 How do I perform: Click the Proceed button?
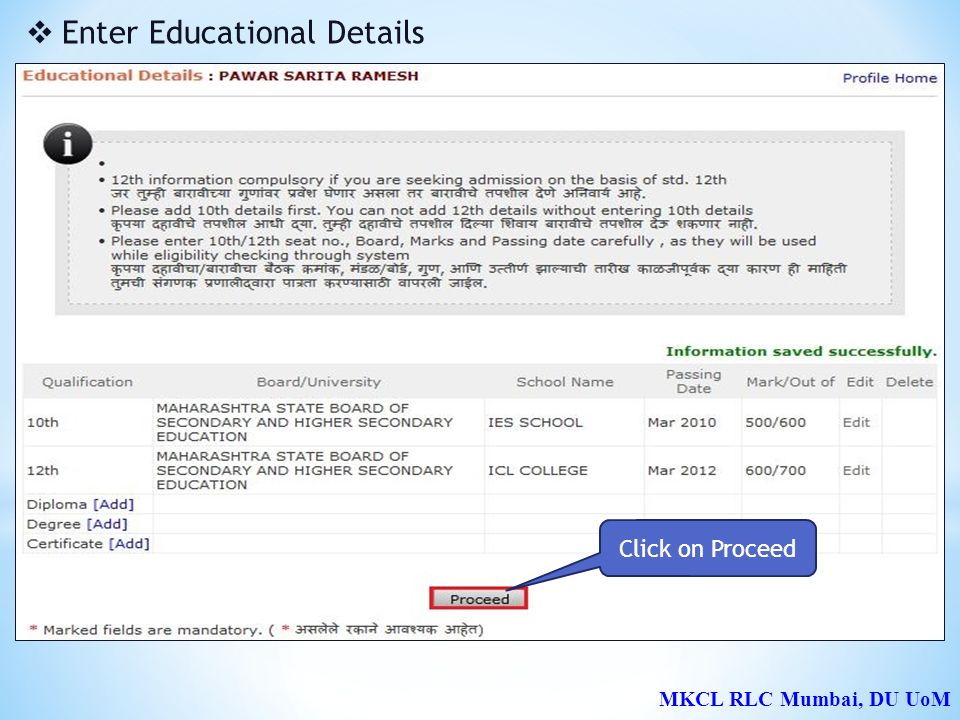pyautogui.click(x=478, y=599)
